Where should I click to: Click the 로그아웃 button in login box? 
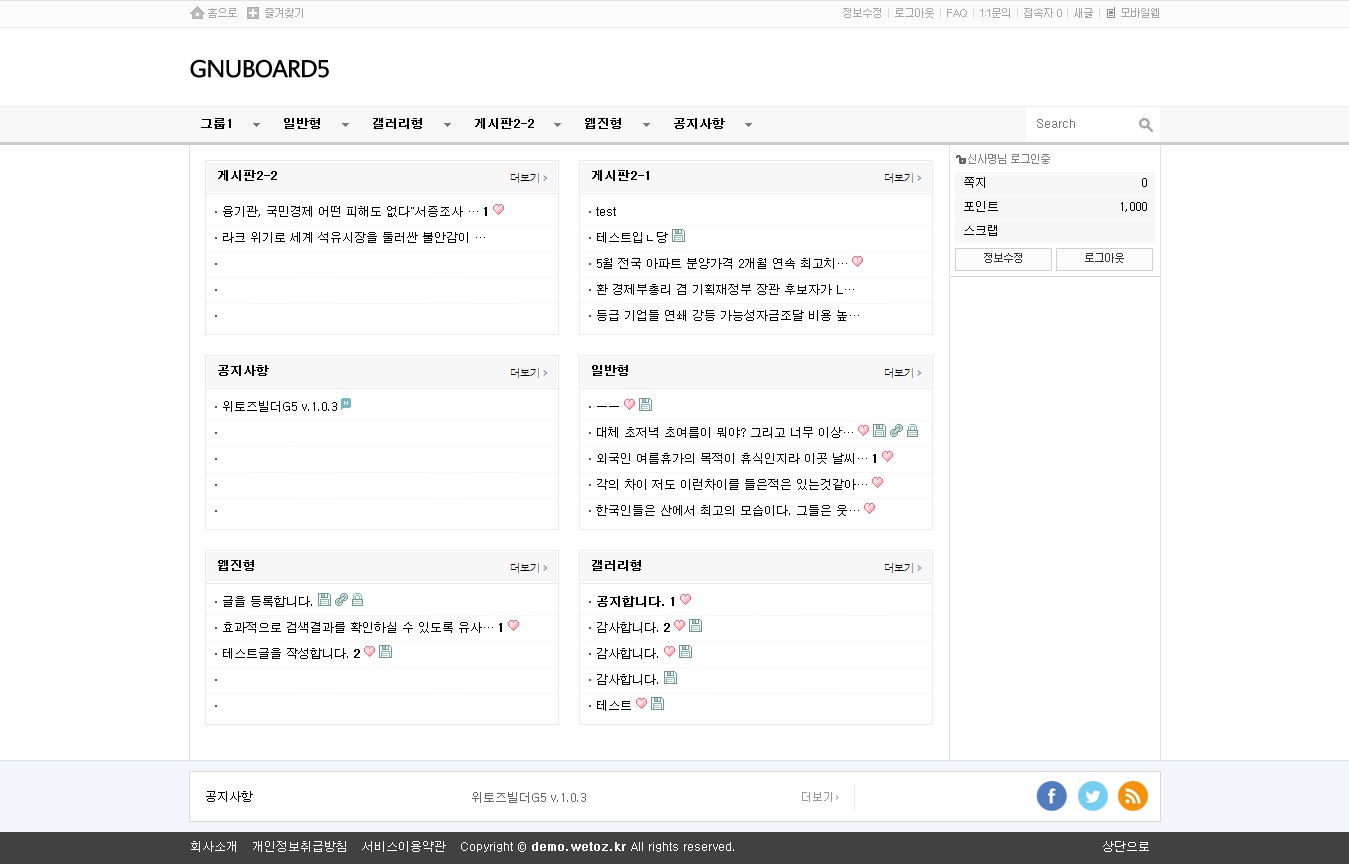pos(1104,259)
